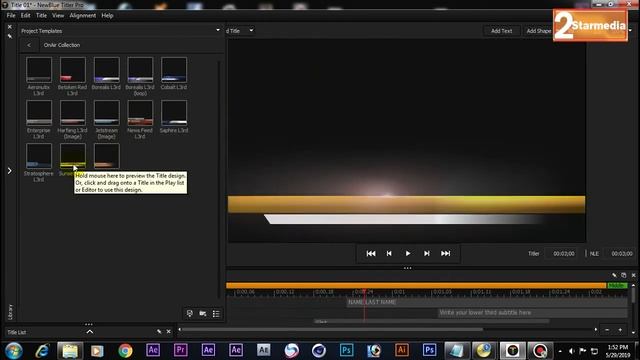Viewport: 640px width, 360px height.
Task: Select the lower third subtitle timeline track
Action: 533,313
